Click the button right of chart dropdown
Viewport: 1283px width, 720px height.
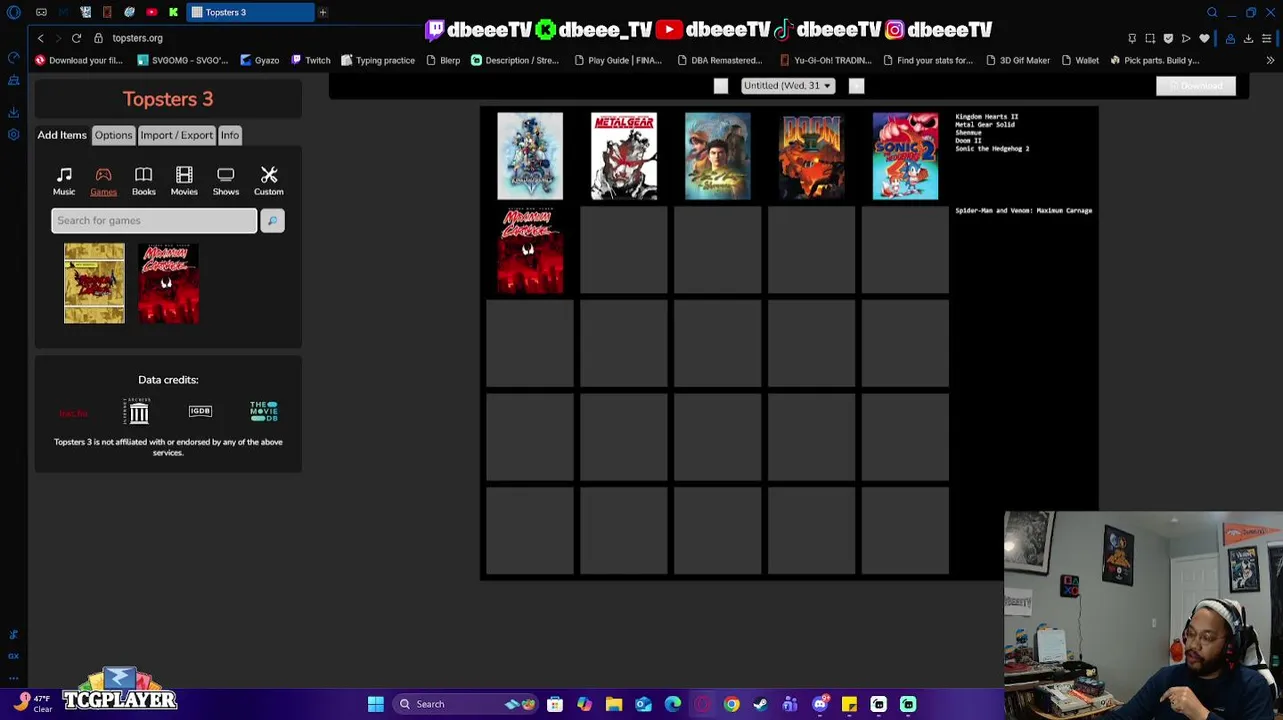[856, 86]
